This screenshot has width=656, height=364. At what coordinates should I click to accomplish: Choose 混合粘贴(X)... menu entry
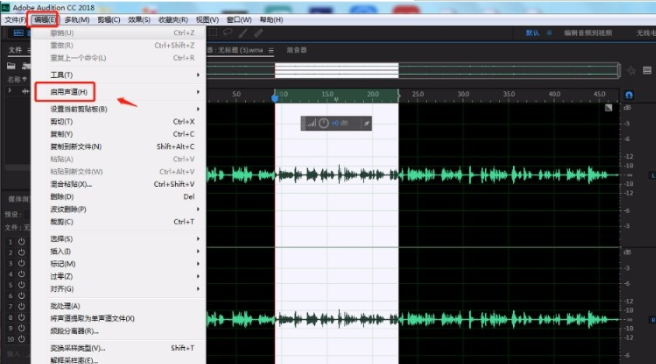click(119, 184)
